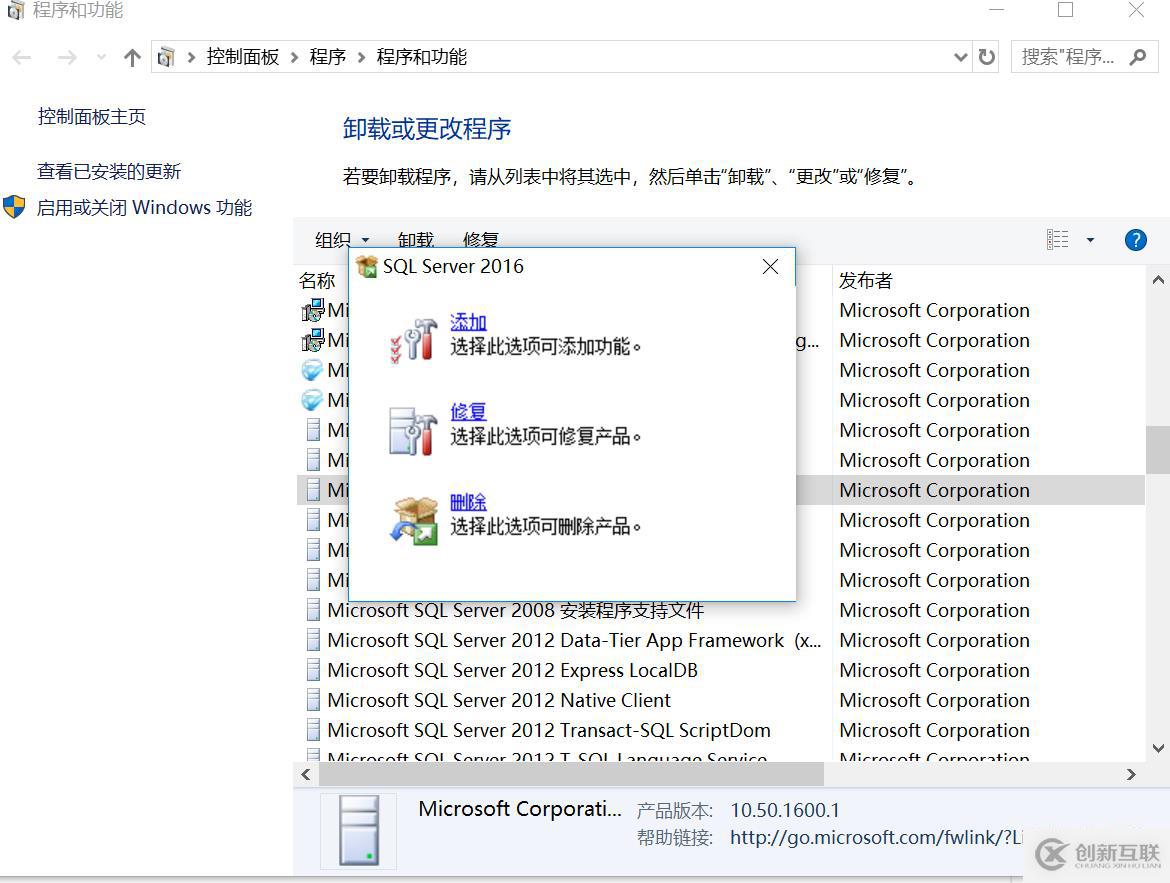Click the back navigation arrow
Screen dimensions: 1170x883
pos(21,57)
